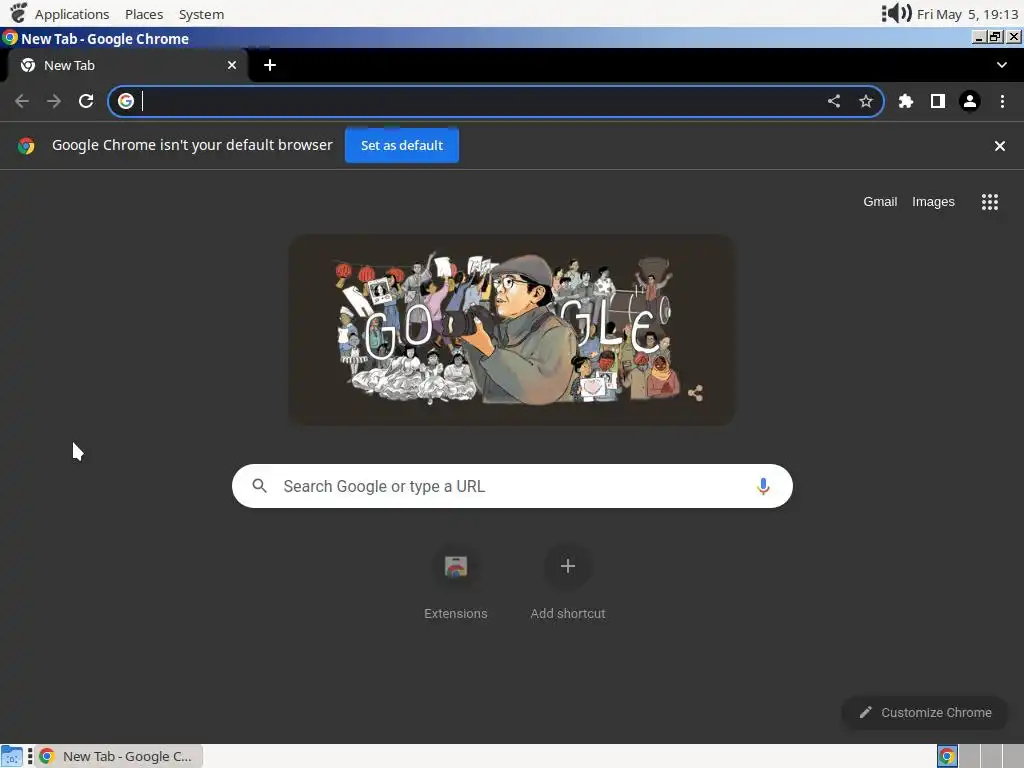Click the Chrome icon in the window title bar
Image resolution: width=1024 pixels, height=768 pixels.
coord(10,38)
